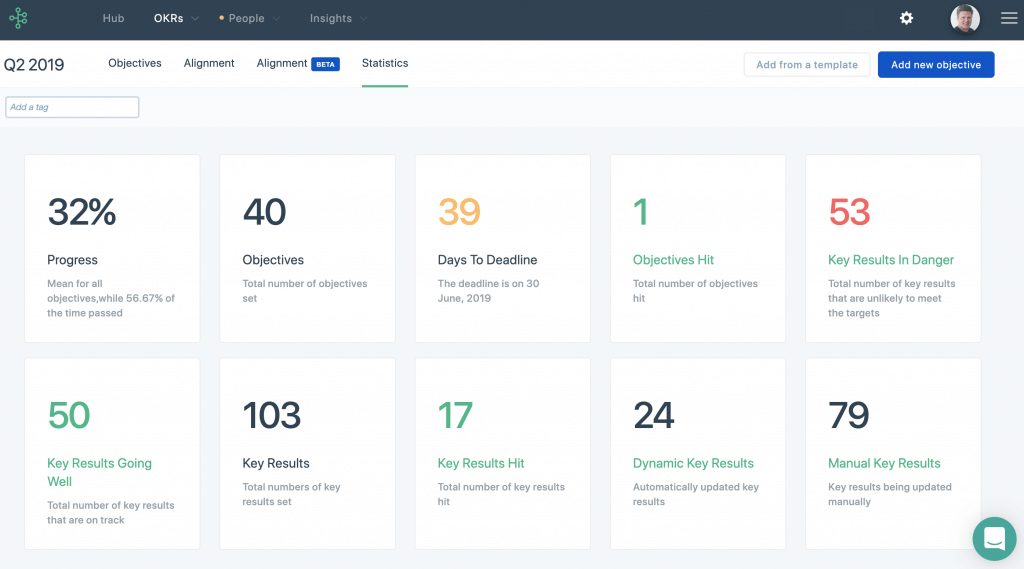The height and width of the screenshot is (569, 1024).
Task: Click the 103 key results number
Action: [272, 415]
